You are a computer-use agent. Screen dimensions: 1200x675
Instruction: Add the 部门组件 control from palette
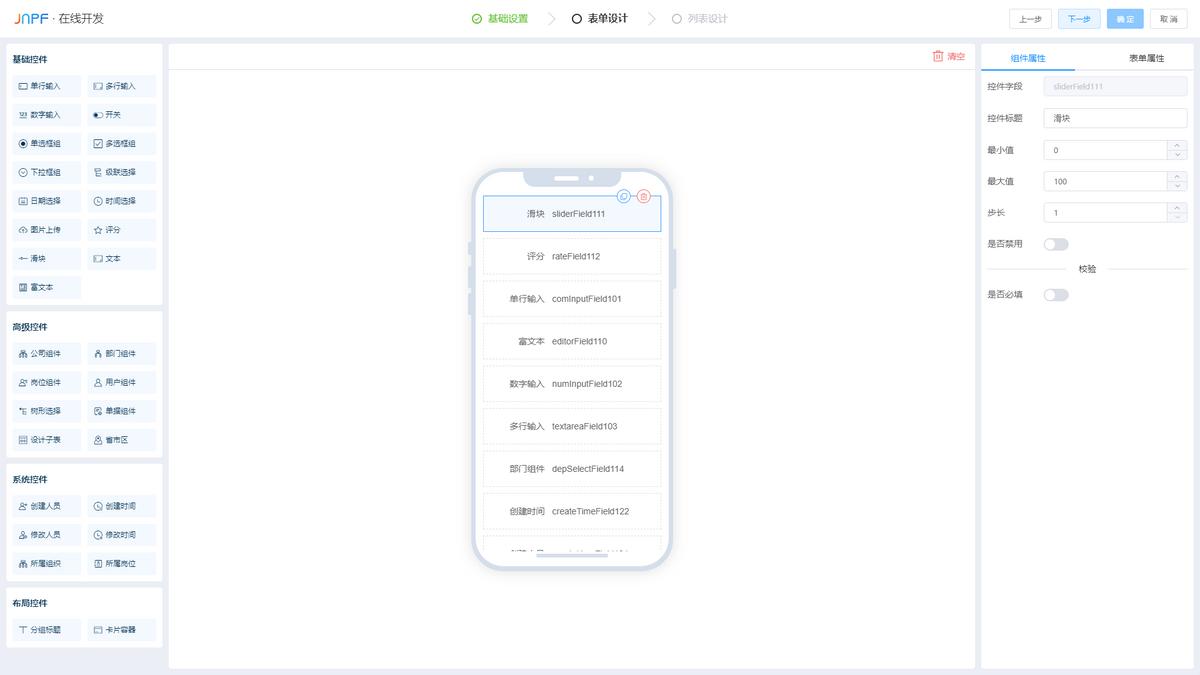[122, 353]
